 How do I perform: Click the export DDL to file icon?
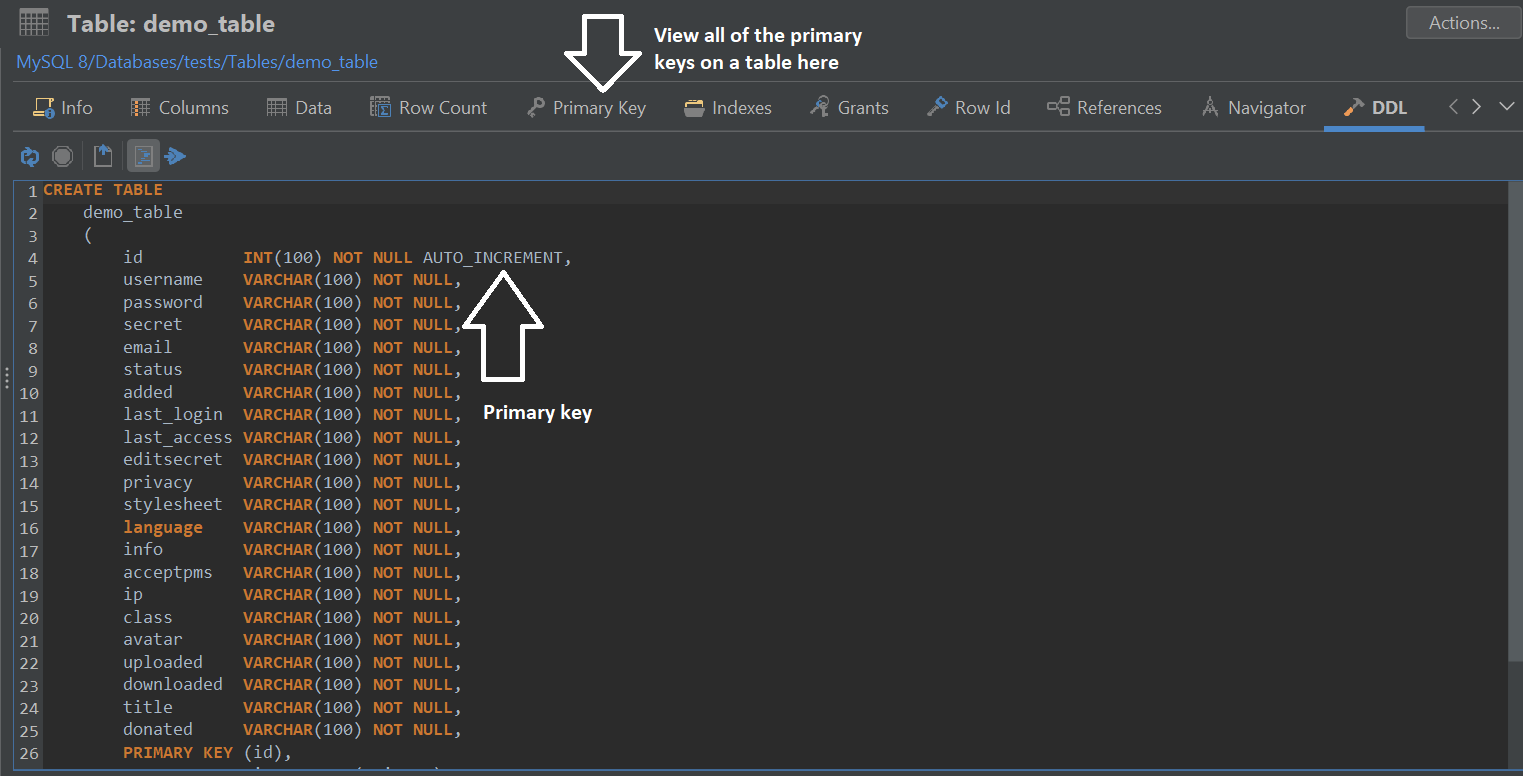click(103, 156)
